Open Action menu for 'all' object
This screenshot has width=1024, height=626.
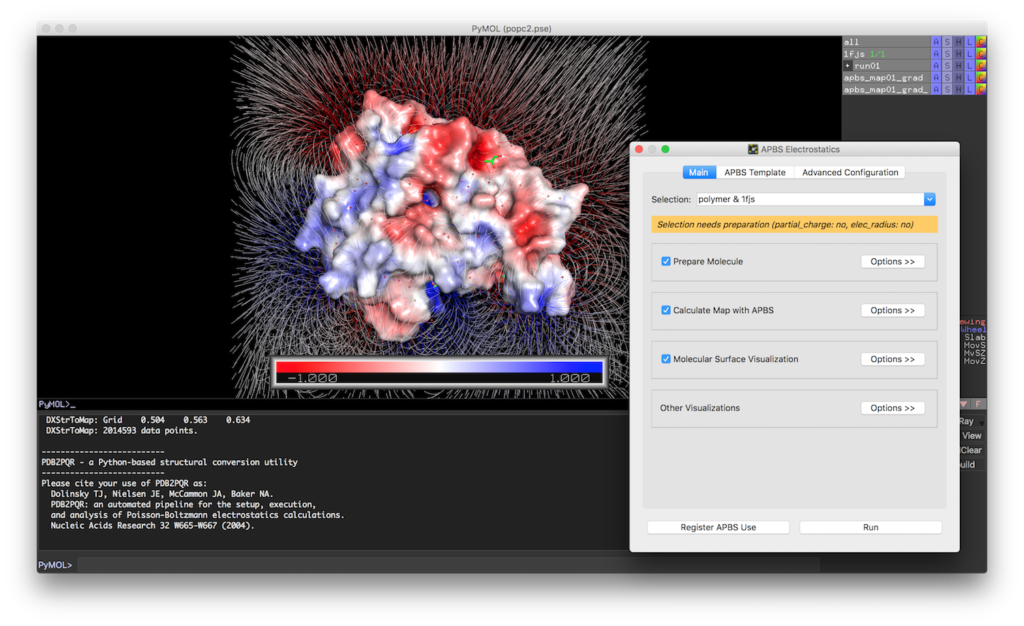(x=936, y=42)
